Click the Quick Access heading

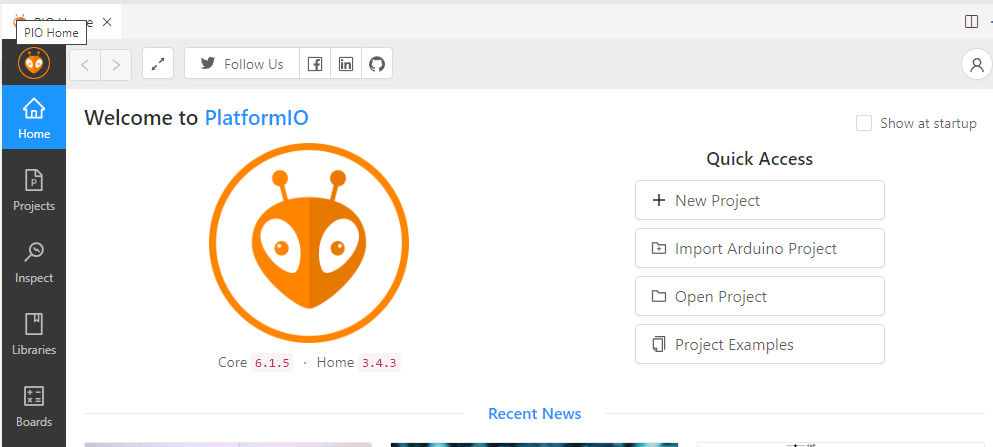tap(760, 159)
